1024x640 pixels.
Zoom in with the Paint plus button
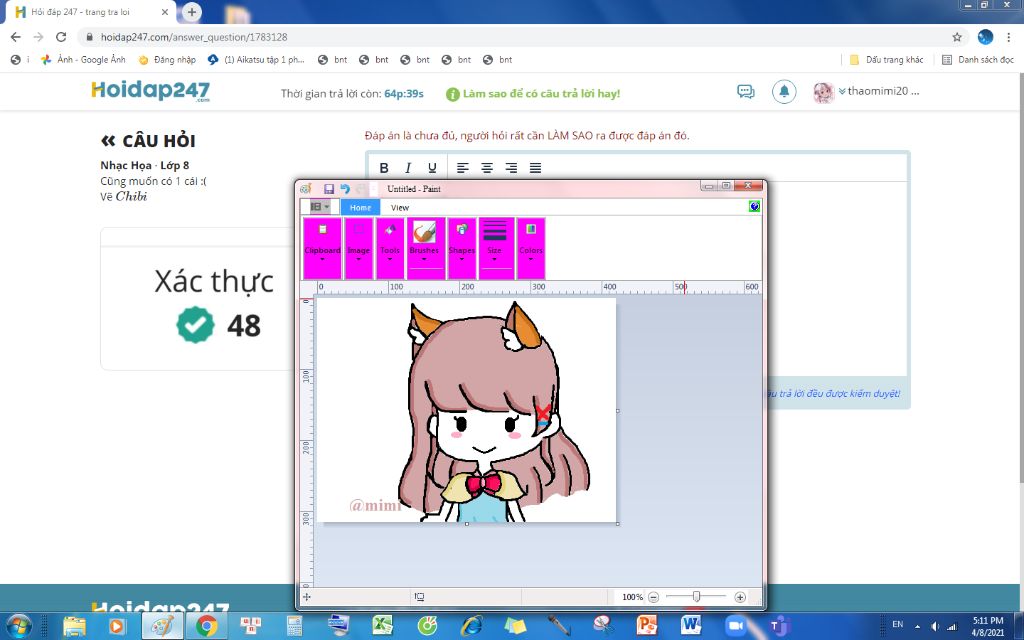[740, 597]
